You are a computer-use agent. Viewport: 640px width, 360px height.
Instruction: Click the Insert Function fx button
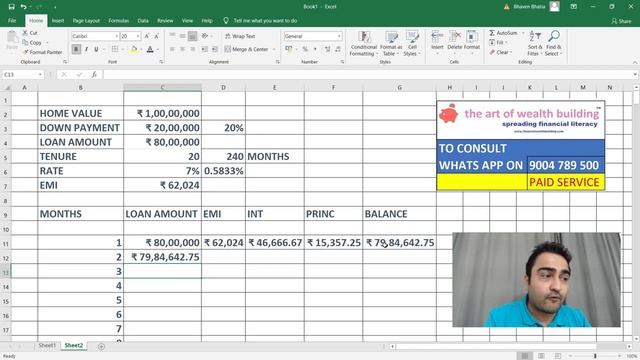(x=94, y=75)
